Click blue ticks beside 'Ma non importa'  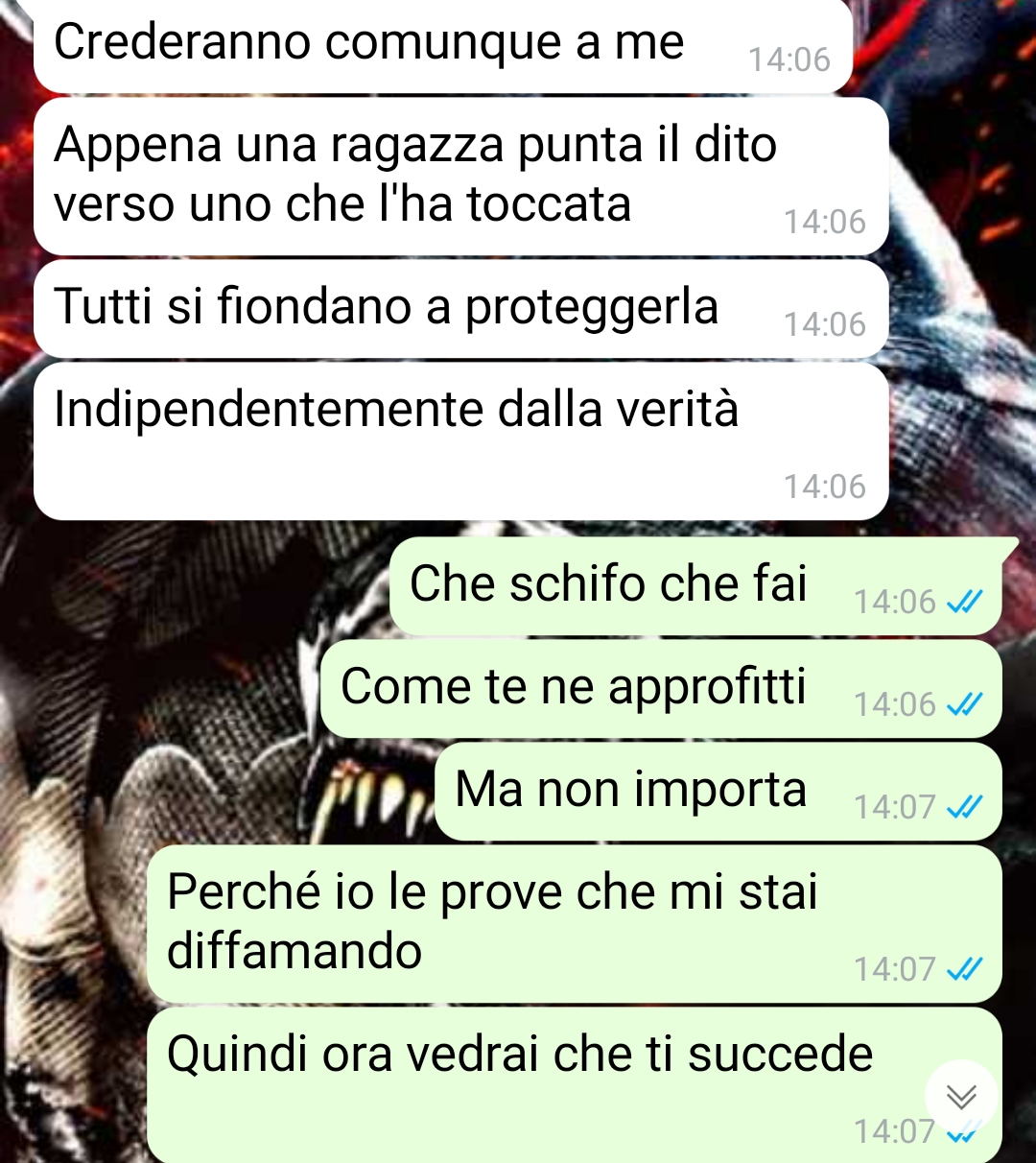pyautogui.click(x=964, y=807)
